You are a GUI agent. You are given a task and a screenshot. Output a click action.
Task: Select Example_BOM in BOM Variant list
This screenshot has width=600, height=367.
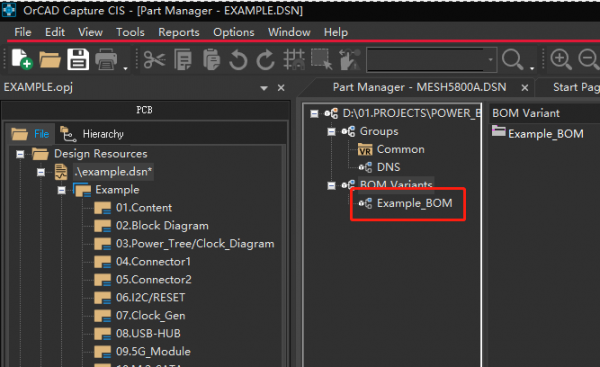pos(546,134)
